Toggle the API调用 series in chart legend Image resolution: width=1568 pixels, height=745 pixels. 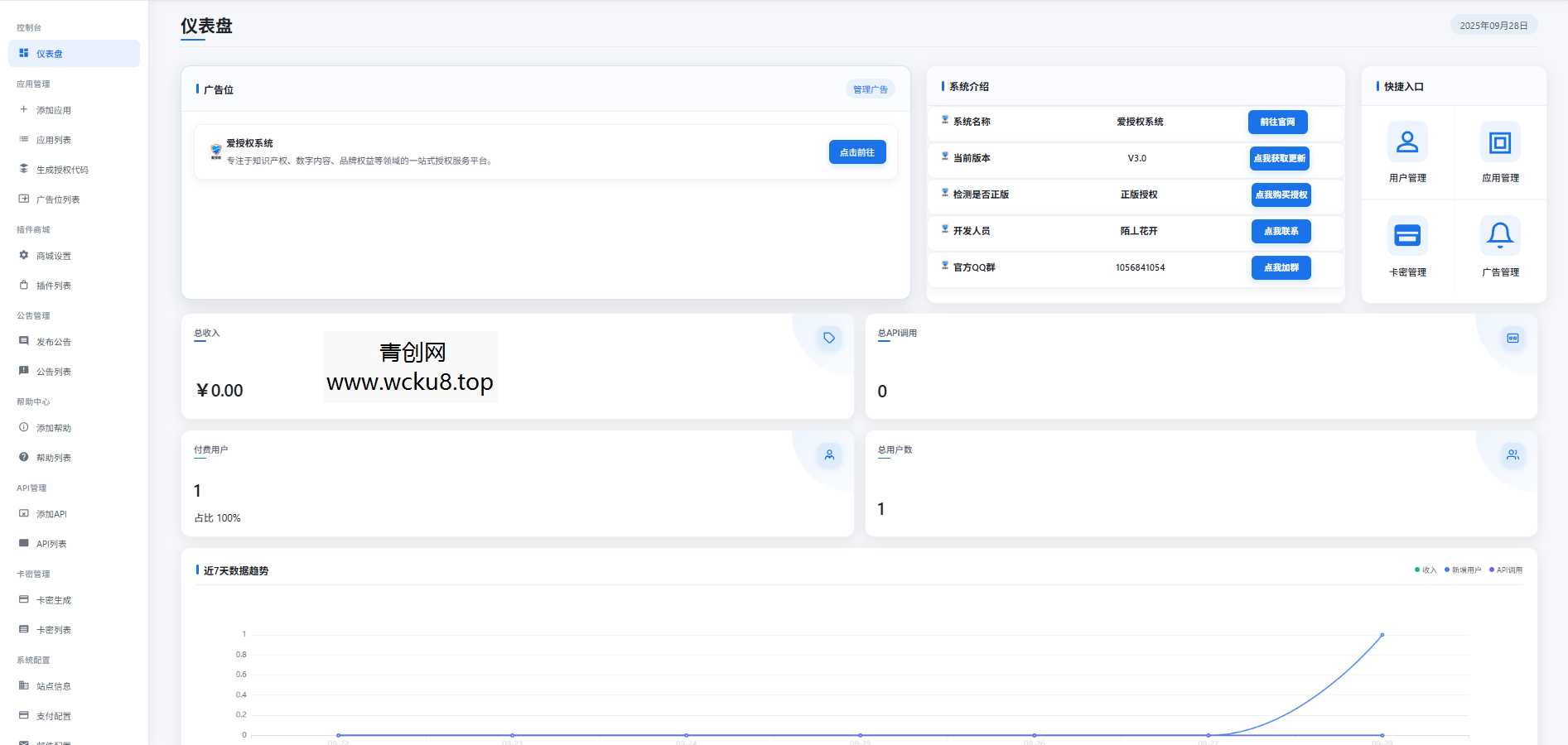coord(1506,570)
